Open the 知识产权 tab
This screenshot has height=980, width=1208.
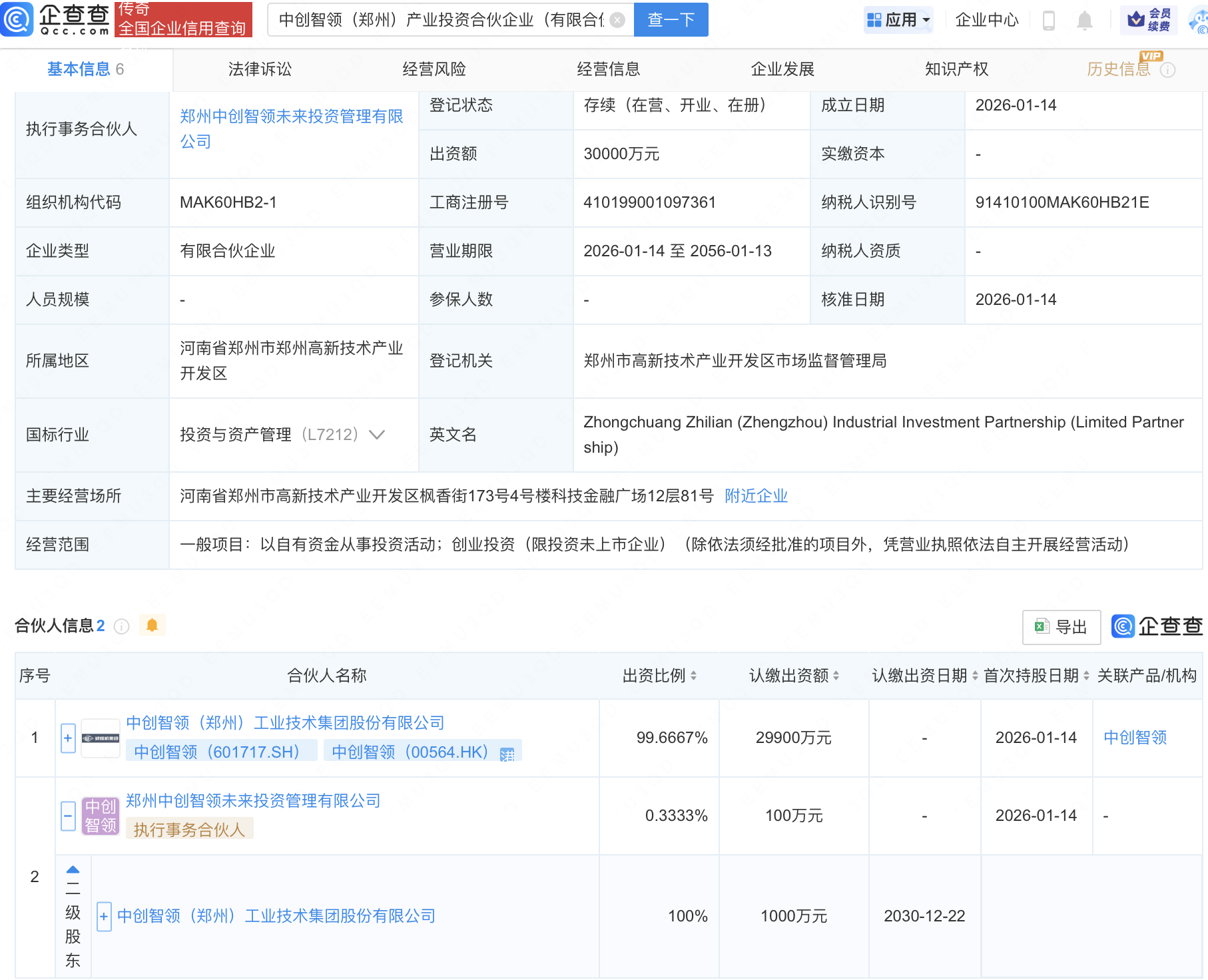click(956, 69)
